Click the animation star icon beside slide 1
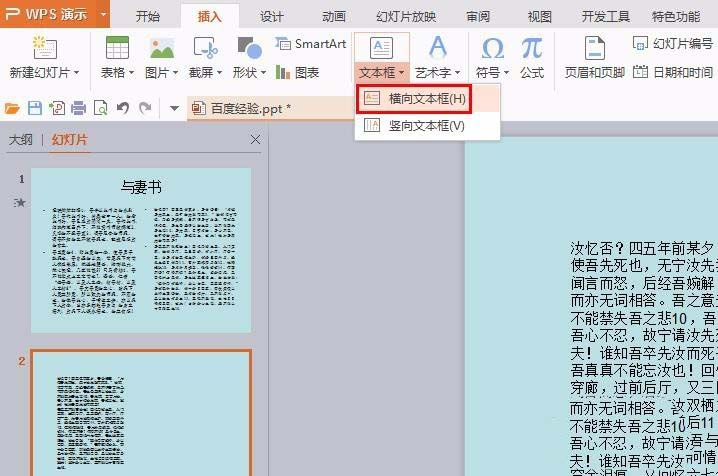Screen dimensions: 718x476 tap(20, 202)
